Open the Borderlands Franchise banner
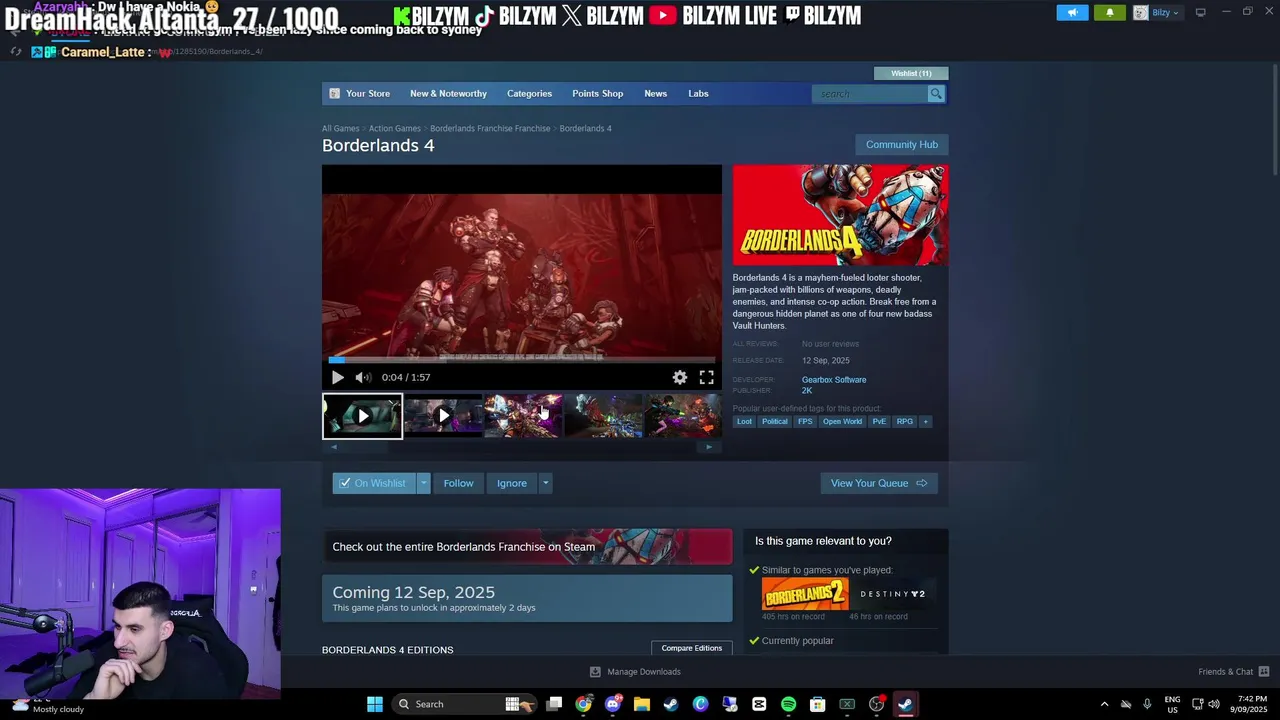This screenshot has width=1280, height=720. (527, 547)
